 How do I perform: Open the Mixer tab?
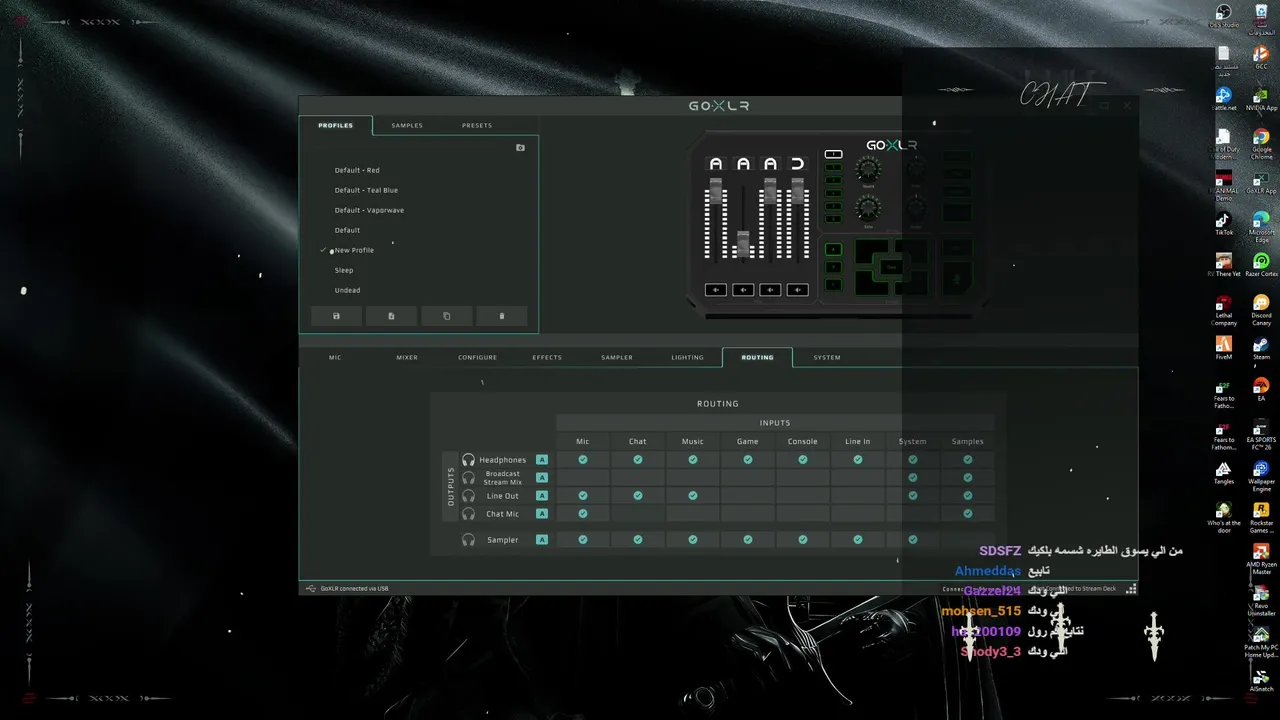point(407,358)
